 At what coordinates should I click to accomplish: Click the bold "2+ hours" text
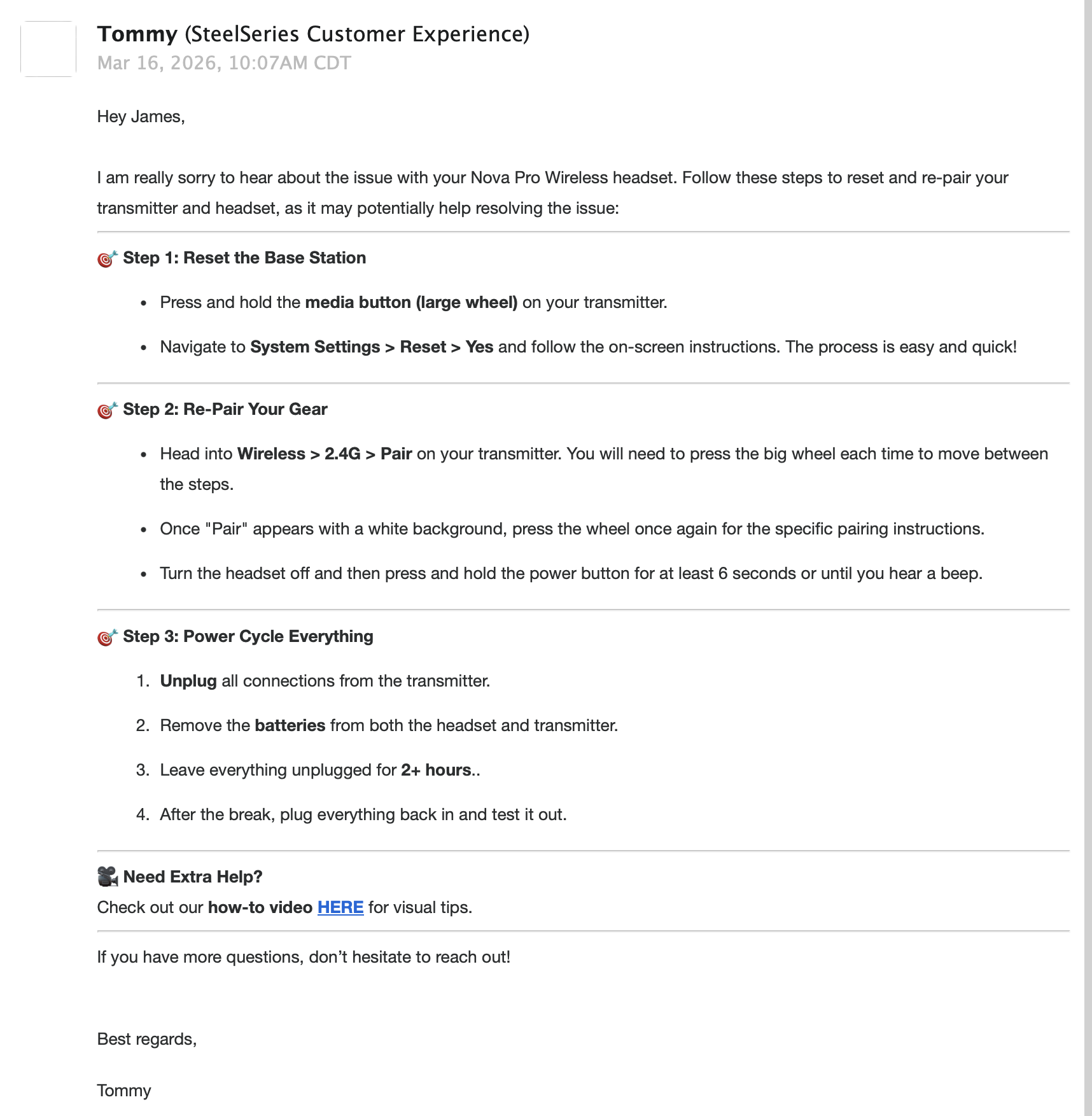[436, 770]
